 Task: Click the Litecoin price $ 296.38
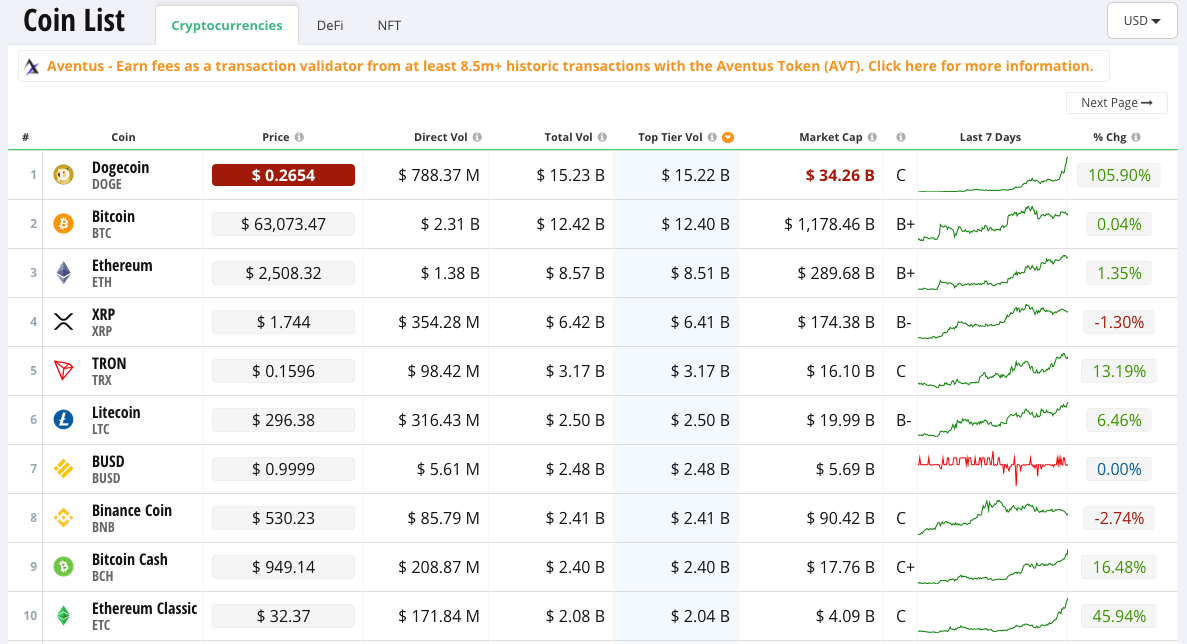(283, 420)
